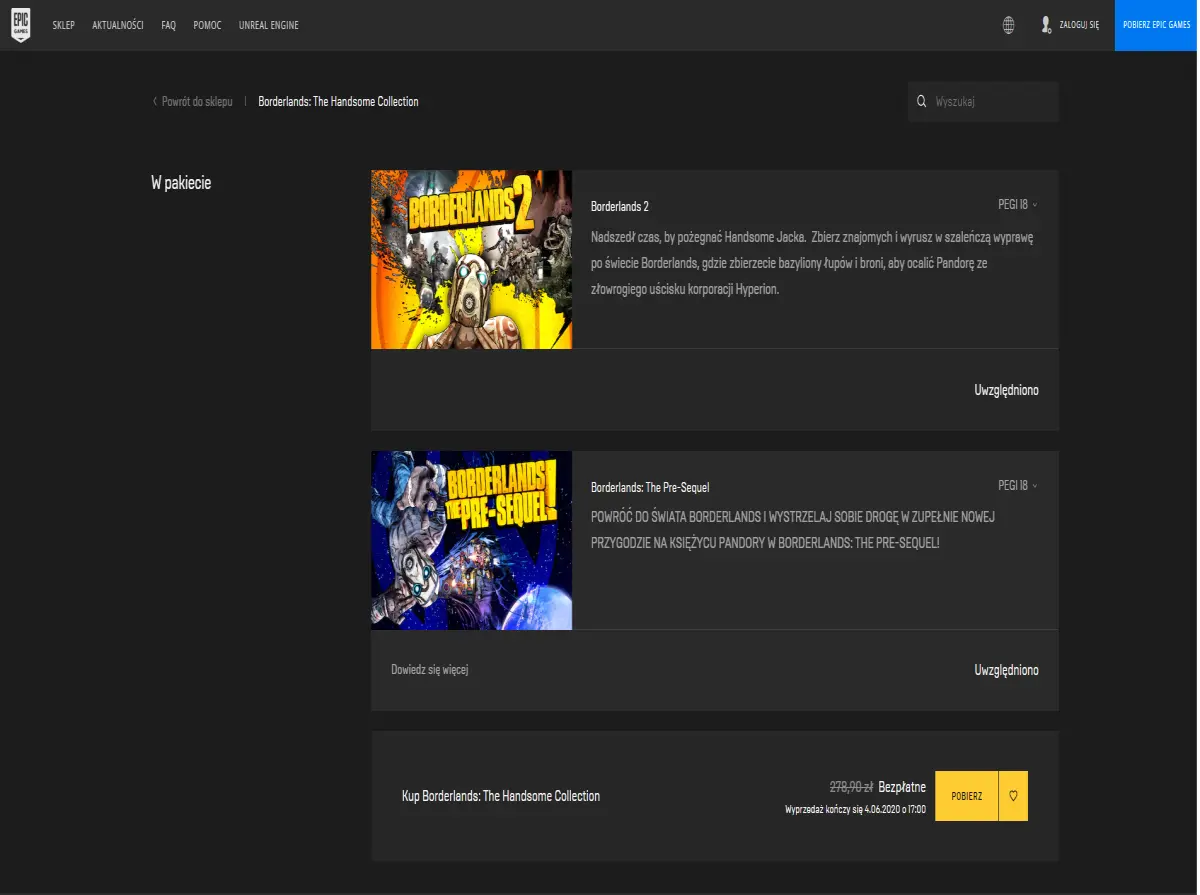This screenshot has height=895, width=1200.
Task: Click Uwzględniono under The Pre-Sequel
Action: point(1006,670)
